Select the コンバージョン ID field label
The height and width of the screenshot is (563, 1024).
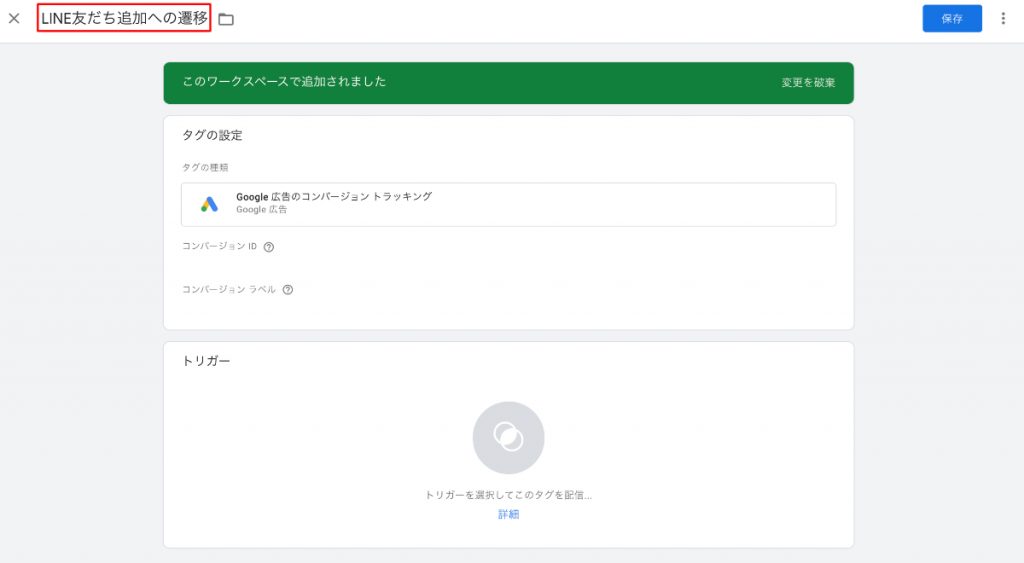pos(219,246)
